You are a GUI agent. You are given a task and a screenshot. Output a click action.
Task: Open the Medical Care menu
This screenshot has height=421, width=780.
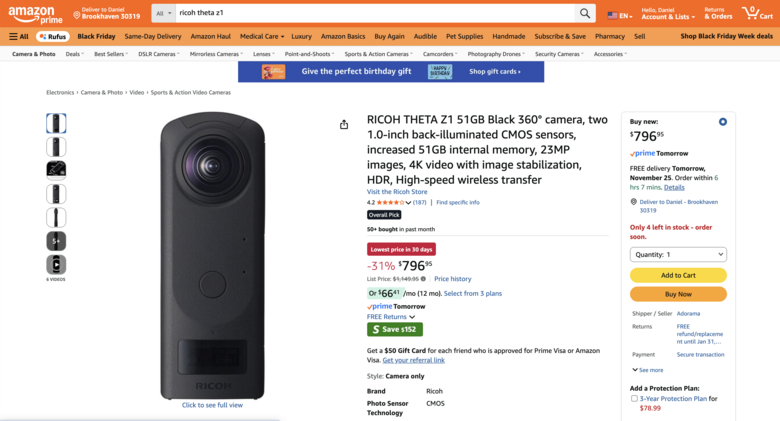pyautogui.click(x=261, y=36)
